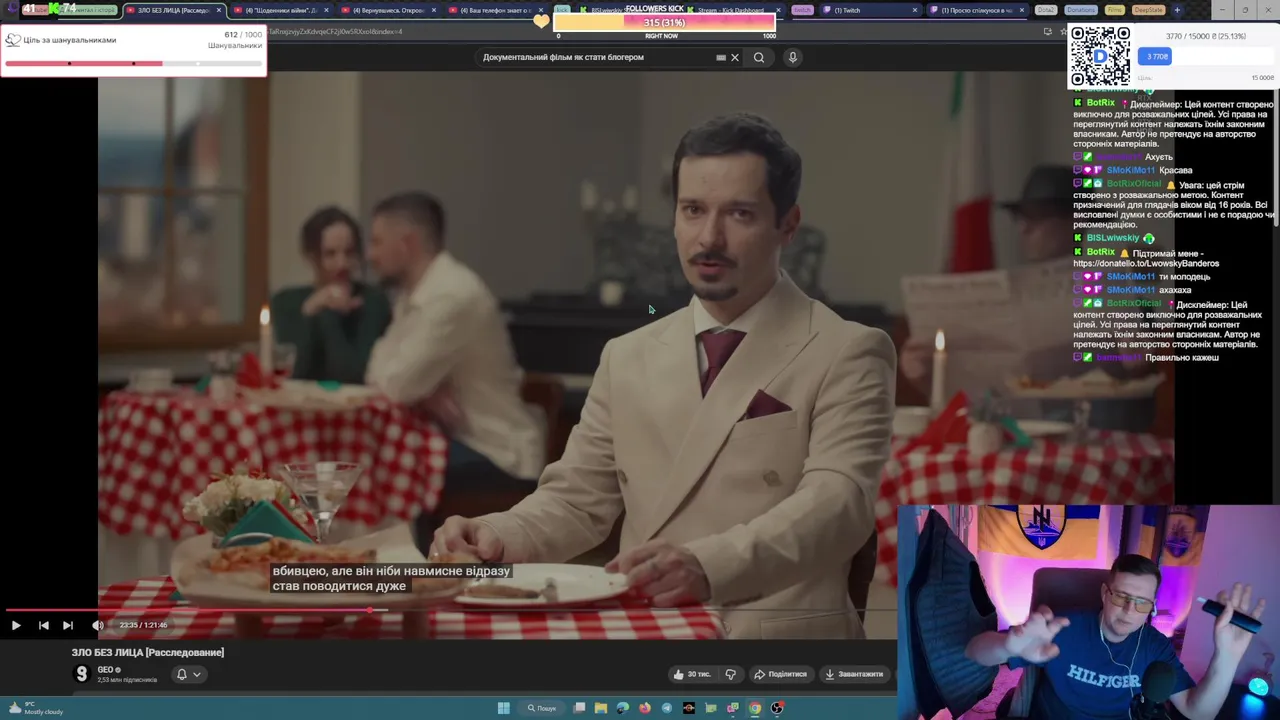
Task: Click chat message Правильно кажеш
Action: click(x=1182, y=357)
